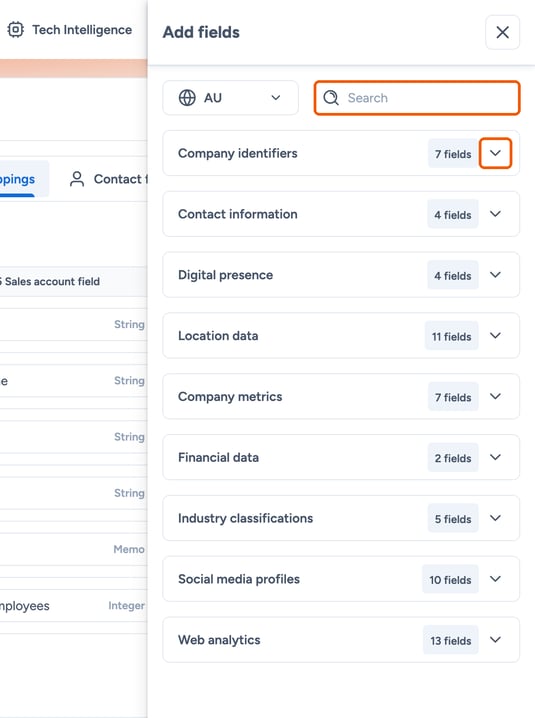Expand the Company metrics chevron
Viewport: 535px width, 718px height.
point(495,397)
